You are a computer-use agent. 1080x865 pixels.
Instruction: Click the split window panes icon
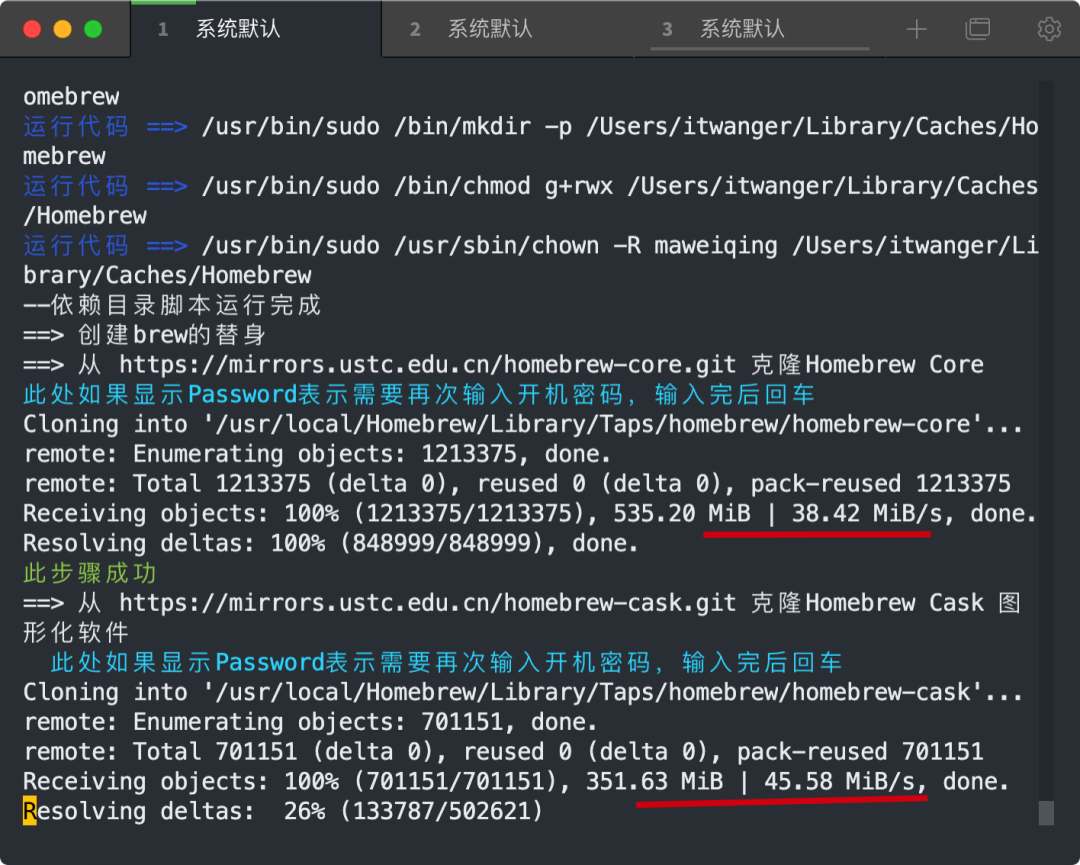[977, 29]
